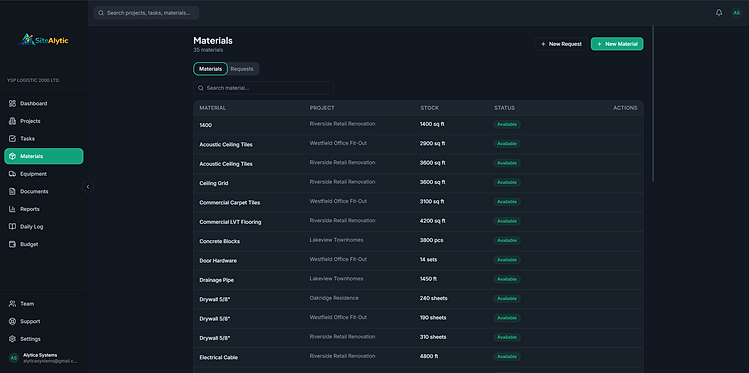Select the Drainage Pipe row
This screenshot has height=373, width=749.
(418, 280)
